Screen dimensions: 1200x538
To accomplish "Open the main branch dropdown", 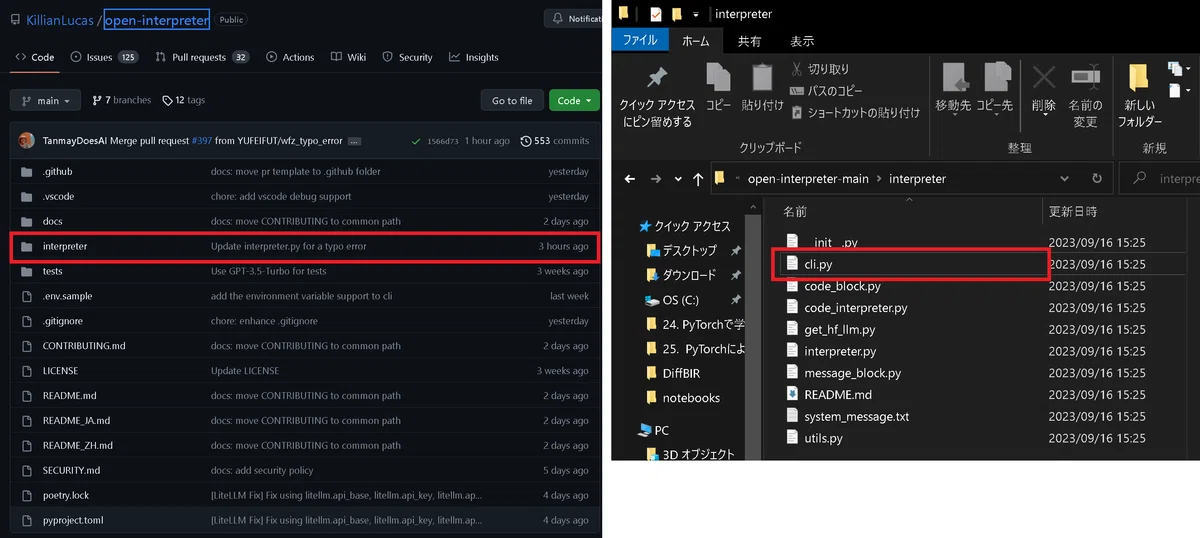I will click(x=46, y=101).
